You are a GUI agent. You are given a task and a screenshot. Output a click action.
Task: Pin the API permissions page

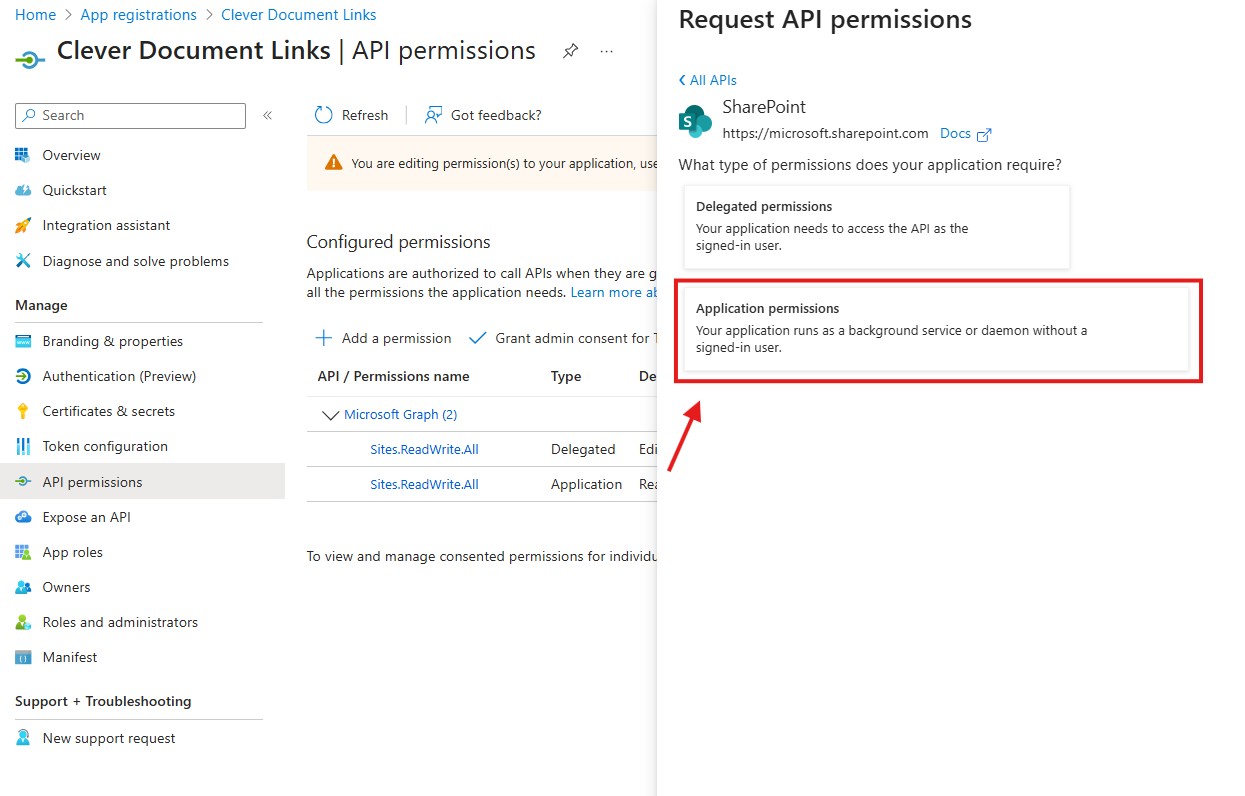click(570, 51)
